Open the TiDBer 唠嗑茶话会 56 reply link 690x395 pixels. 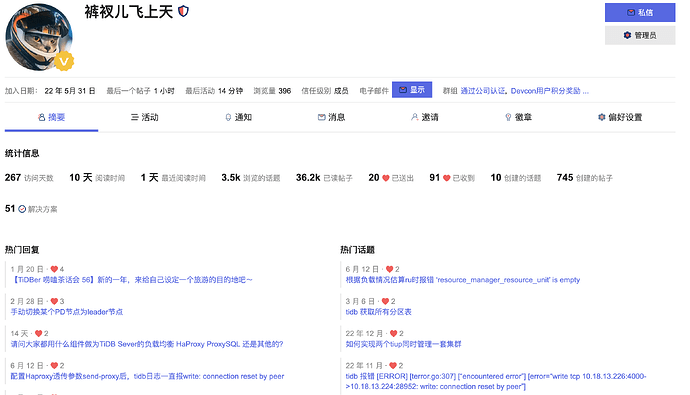tap(132, 280)
